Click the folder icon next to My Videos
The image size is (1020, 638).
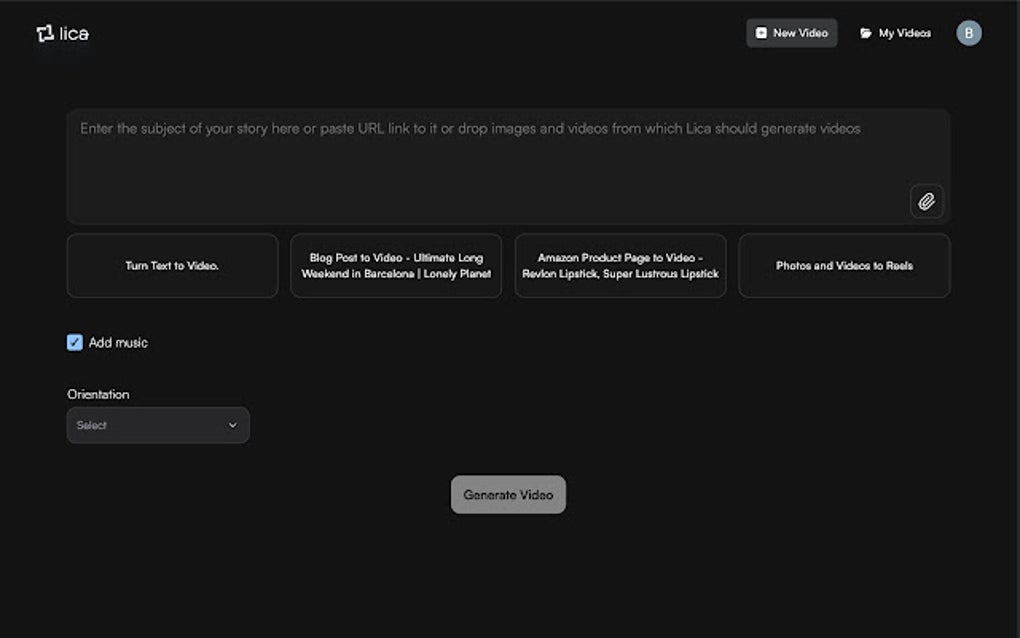tap(864, 32)
